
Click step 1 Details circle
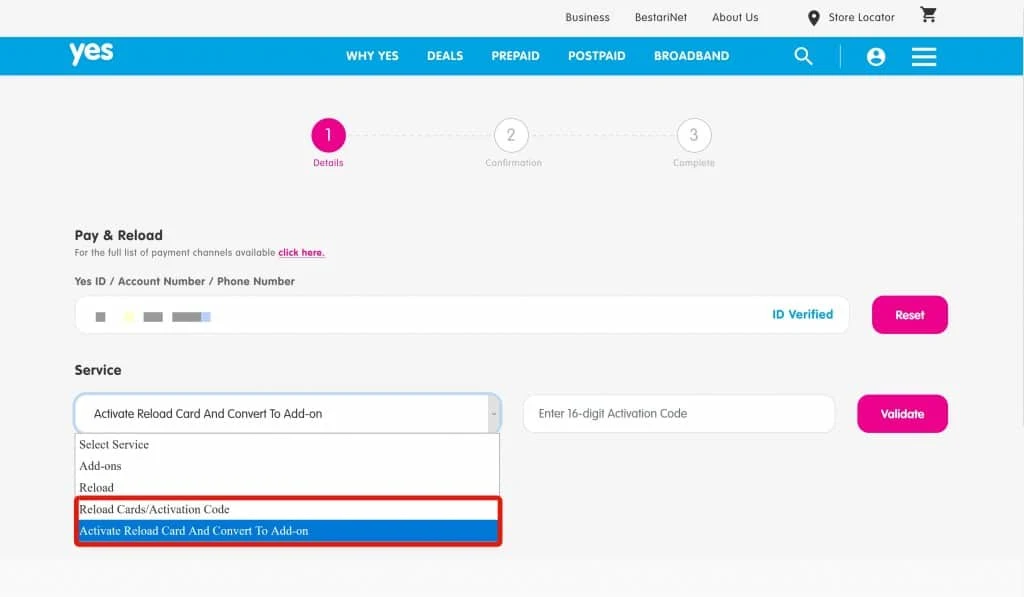[328, 135]
